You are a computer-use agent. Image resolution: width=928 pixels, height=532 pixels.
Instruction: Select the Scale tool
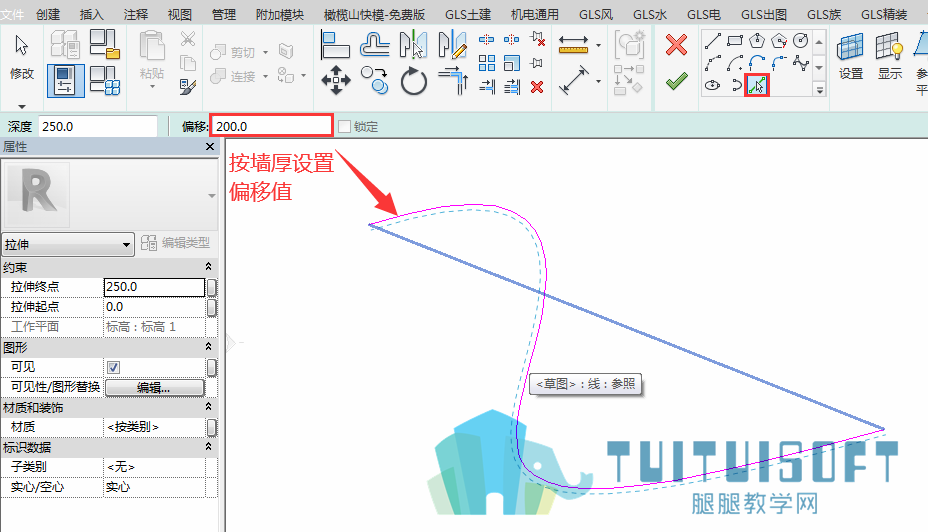coord(511,63)
